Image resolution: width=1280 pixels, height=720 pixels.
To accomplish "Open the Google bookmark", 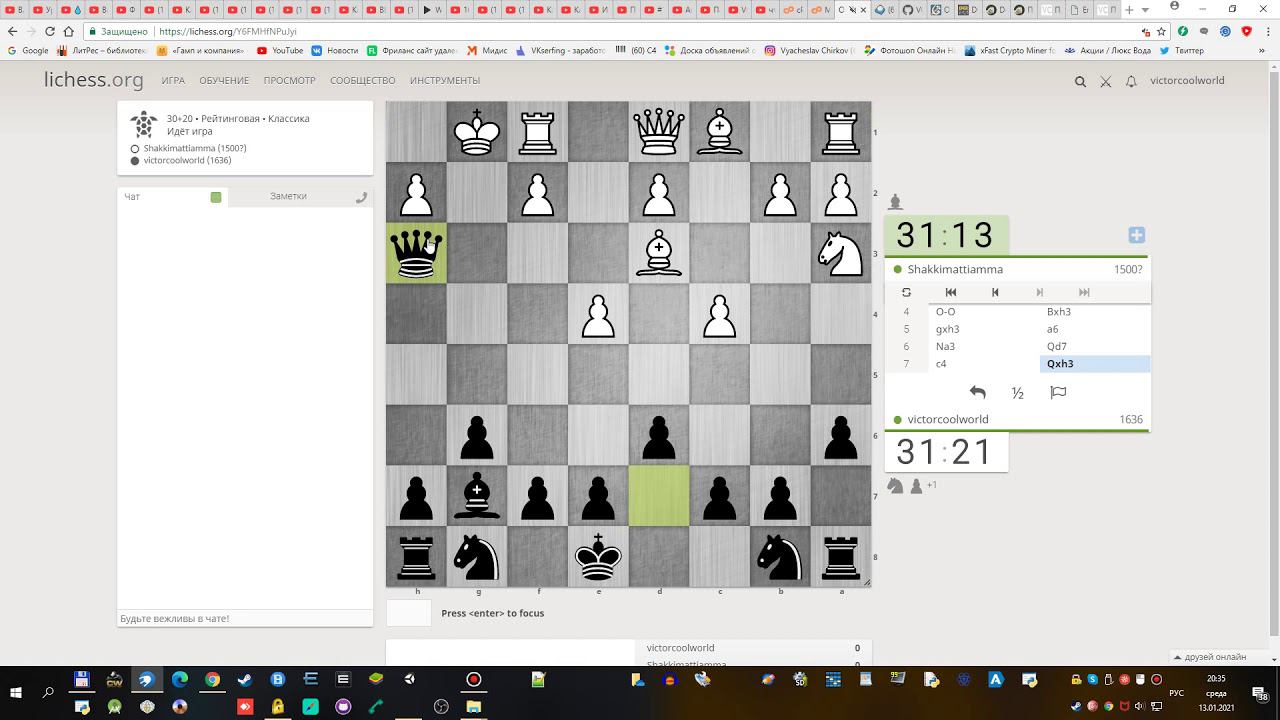I will [x=28, y=50].
